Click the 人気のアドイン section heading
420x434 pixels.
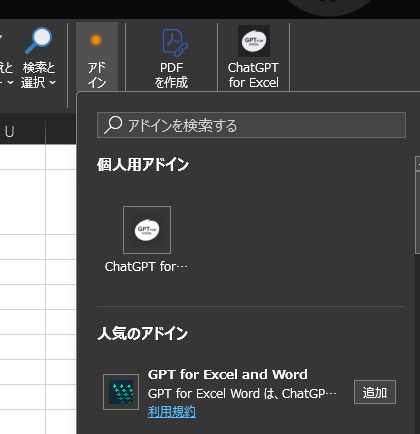tap(143, 333)
